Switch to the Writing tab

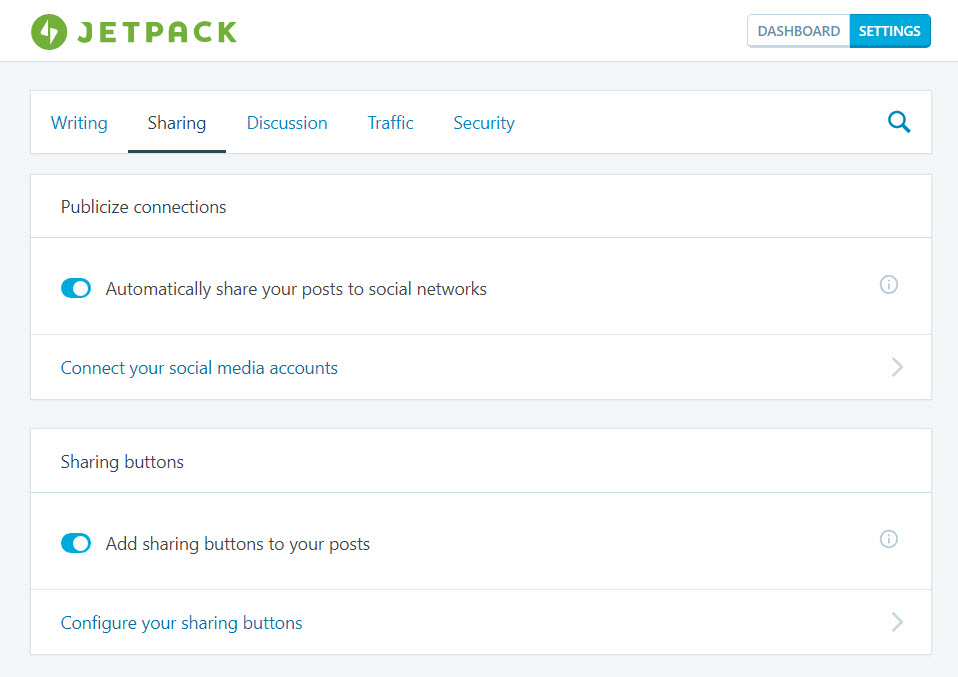click(79, 123)
